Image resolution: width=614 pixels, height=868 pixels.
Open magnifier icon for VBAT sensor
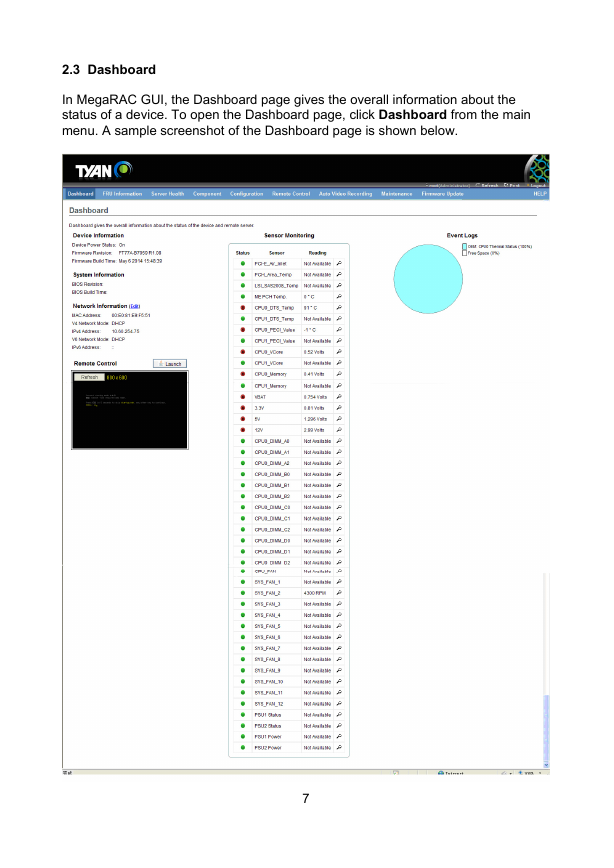click(339, 396)
